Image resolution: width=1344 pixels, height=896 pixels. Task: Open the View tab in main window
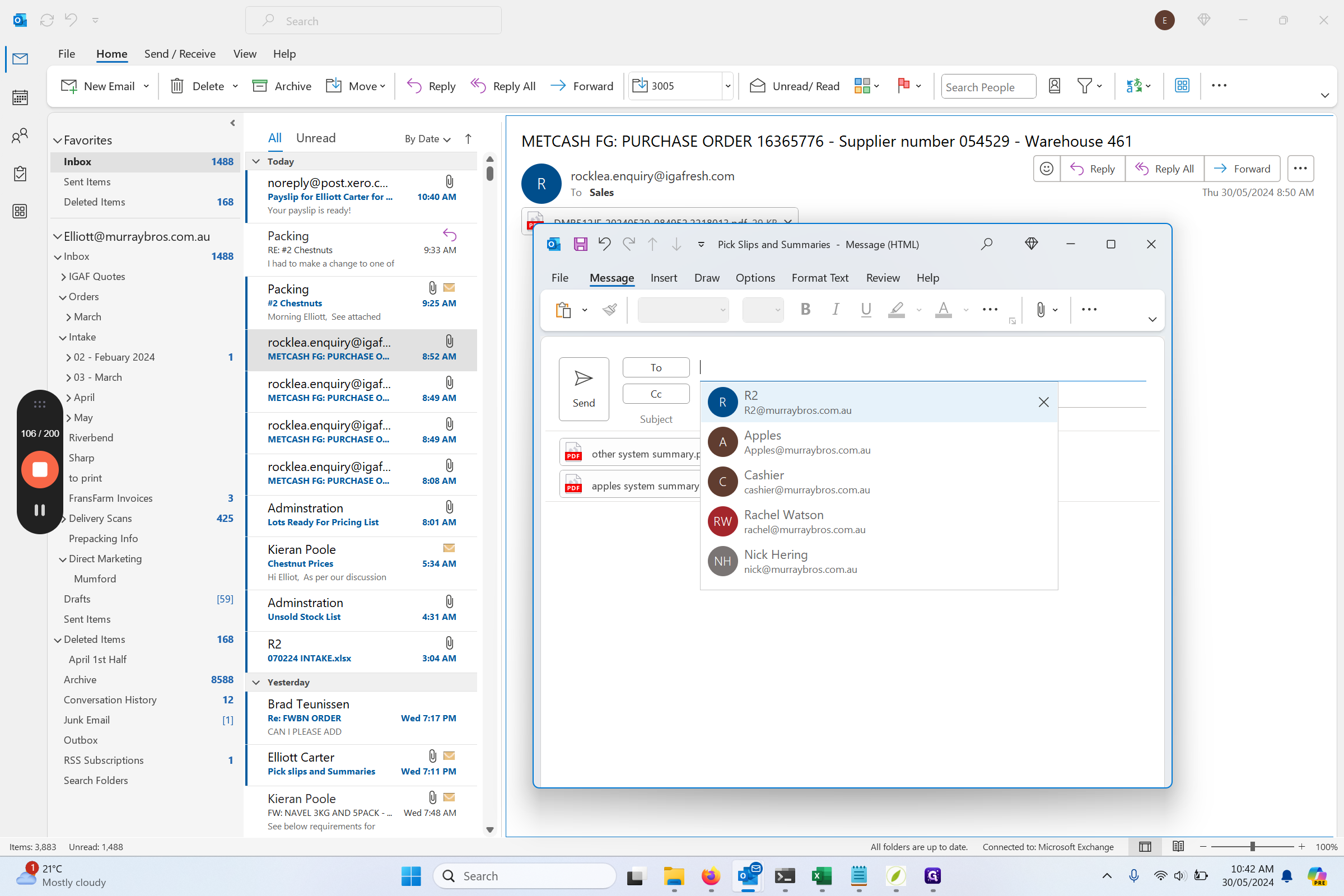pyautogui.click(x=245, y=54)
